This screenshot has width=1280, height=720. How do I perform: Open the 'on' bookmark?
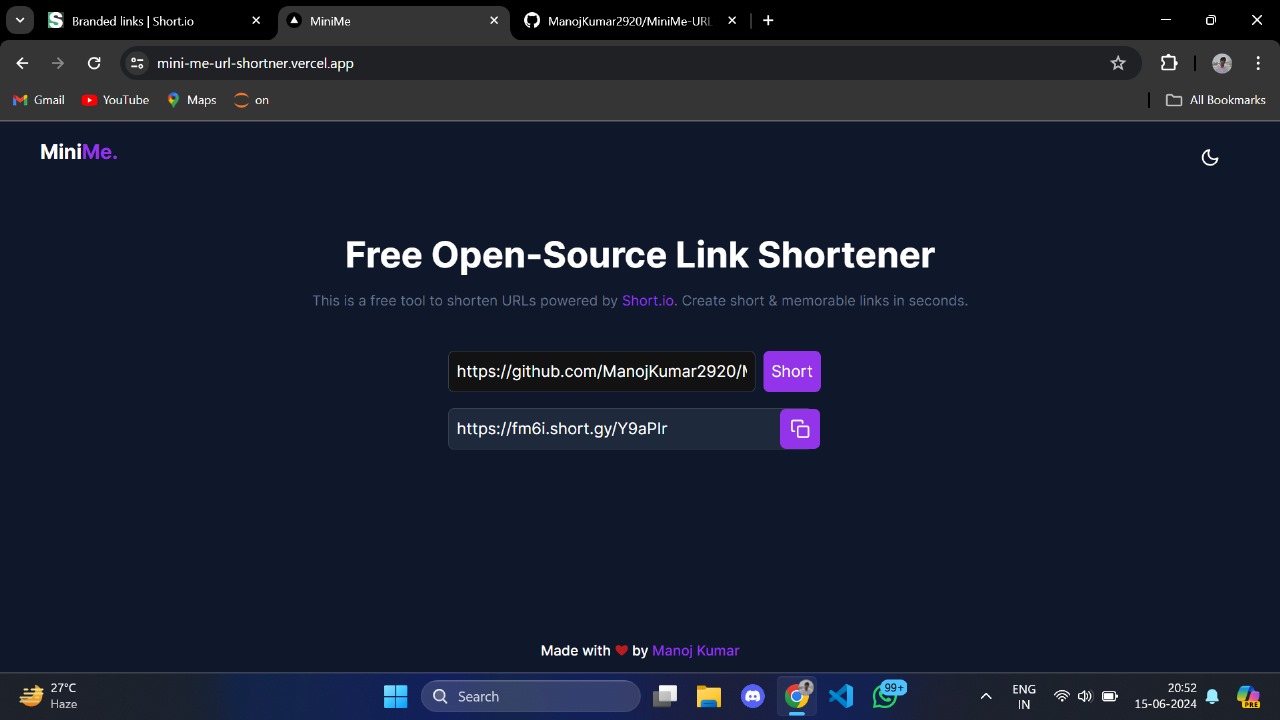(251, 100)
